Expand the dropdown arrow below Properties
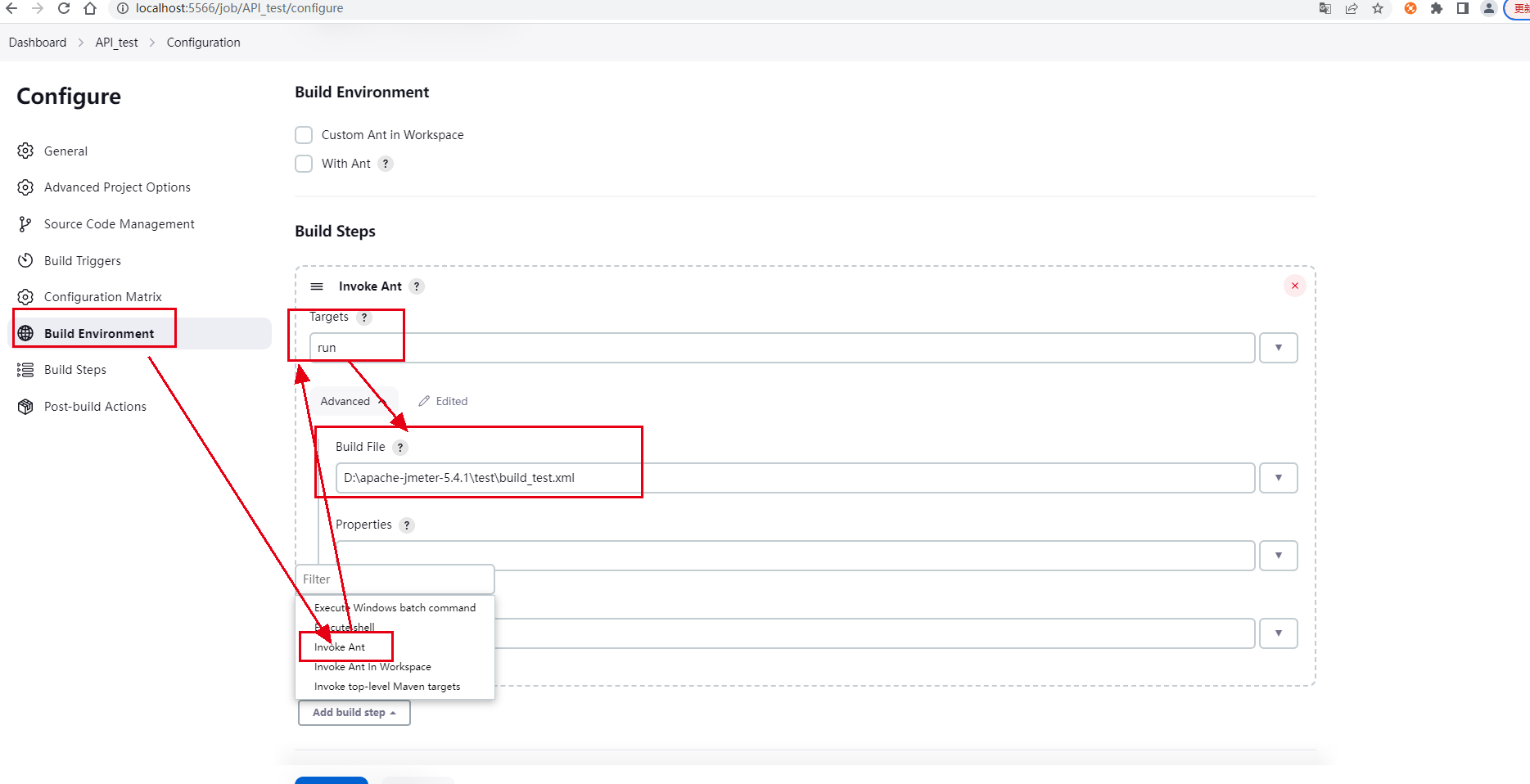 pyautogui.click(x=1279, y=633)
